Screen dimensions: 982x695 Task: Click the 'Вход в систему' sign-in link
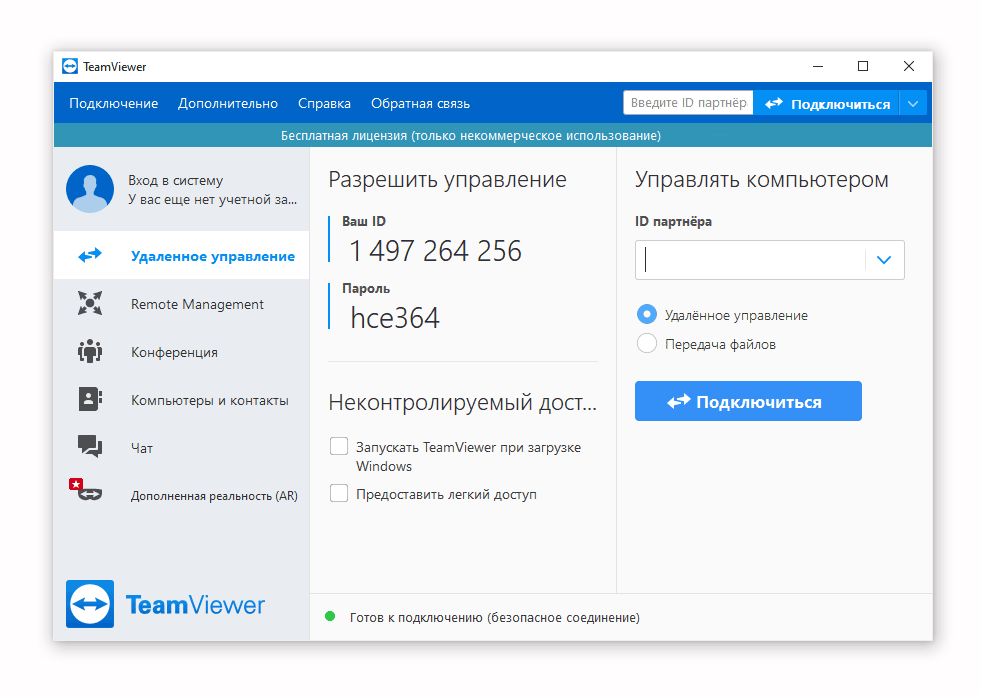(175, 181)
